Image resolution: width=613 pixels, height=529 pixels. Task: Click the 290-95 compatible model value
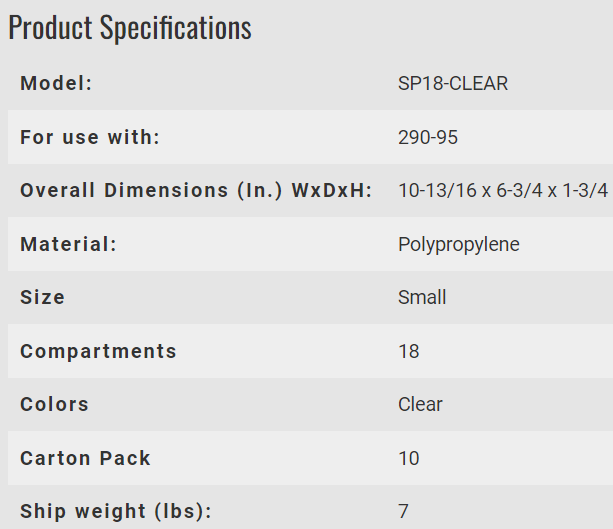(428, 138)
